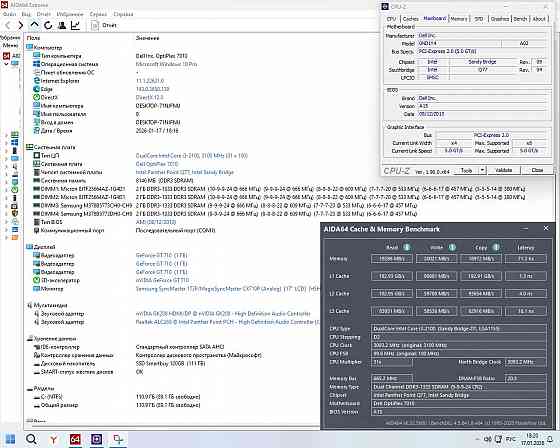This screenshot has height=448, width=560.
Task: Click the Хранение данных group header icon
Action: click(29, 338)
